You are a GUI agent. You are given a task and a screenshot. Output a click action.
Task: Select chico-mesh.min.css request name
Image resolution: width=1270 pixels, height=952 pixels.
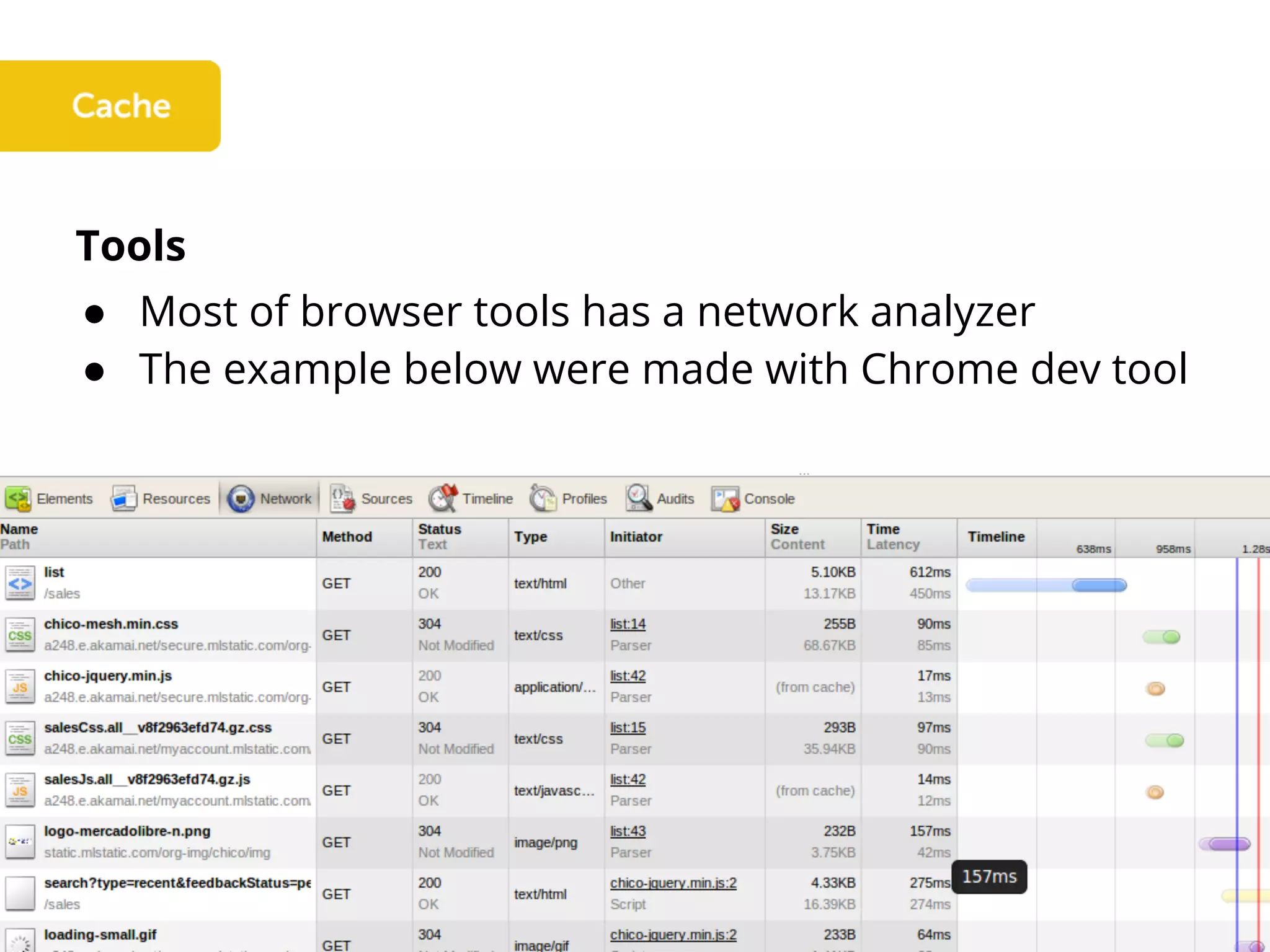tap(111, 624)
